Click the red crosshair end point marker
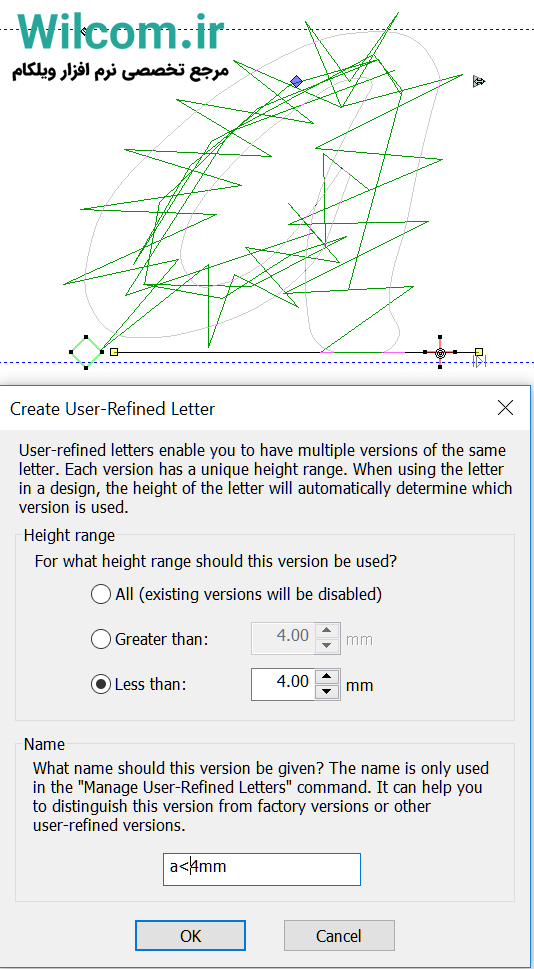The height and width of the screenshot is (969, 534). [440, 353]
